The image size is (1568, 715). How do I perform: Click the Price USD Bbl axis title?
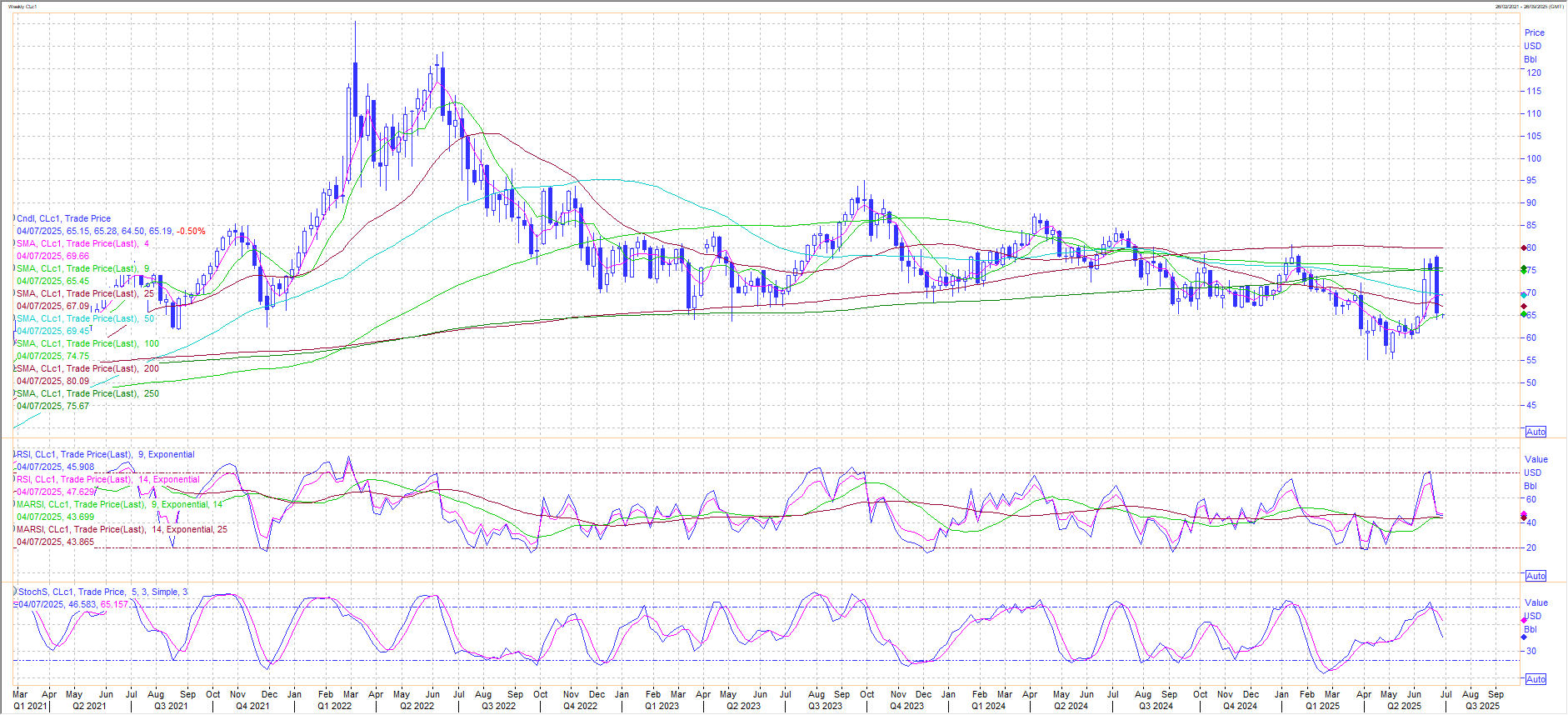tap(1534, 46)
